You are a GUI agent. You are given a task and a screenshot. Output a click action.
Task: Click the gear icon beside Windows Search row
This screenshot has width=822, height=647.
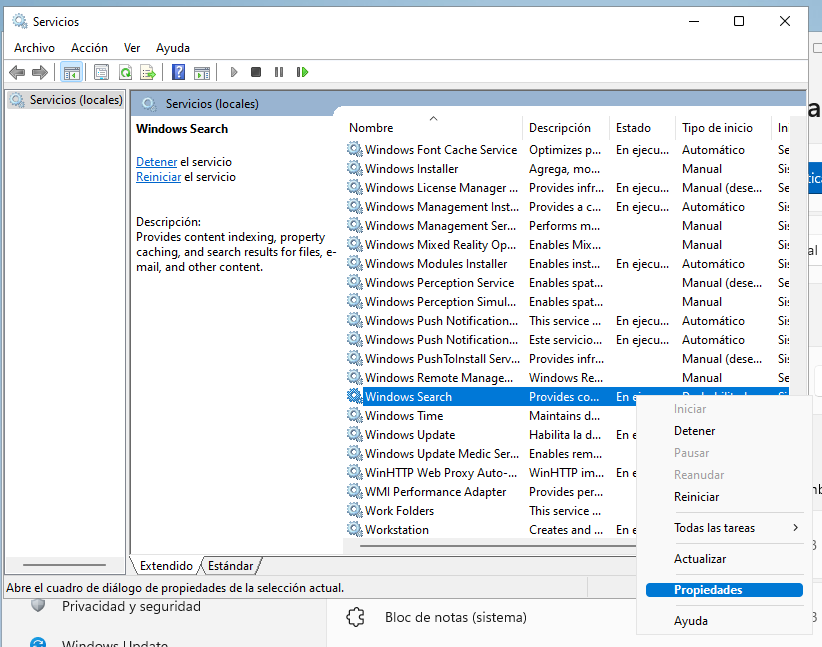tap(355, 396)
